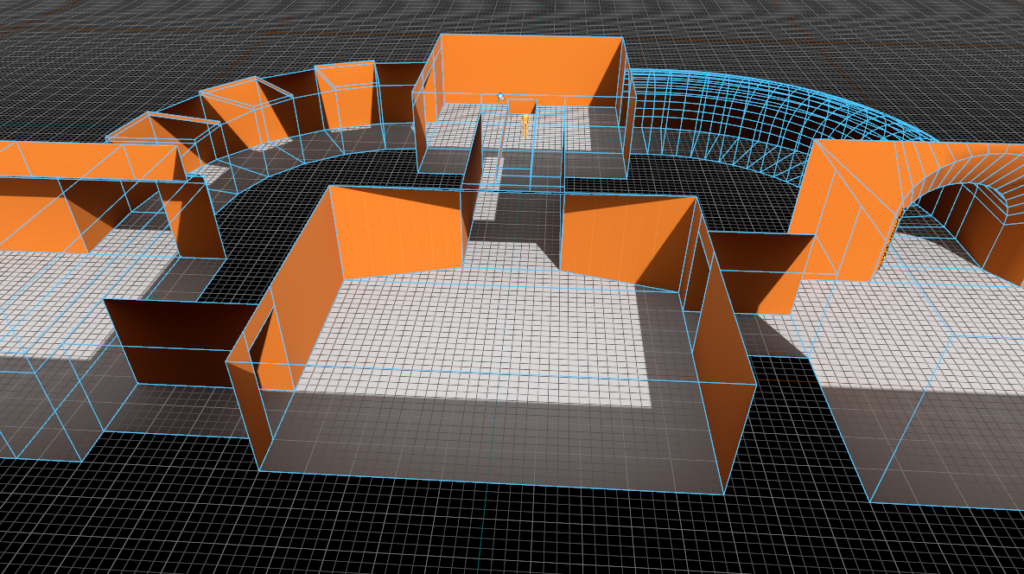Select the small orange doorway block behind mannequin
This screenshot has height=574, width=1024.
click(521, 105)
